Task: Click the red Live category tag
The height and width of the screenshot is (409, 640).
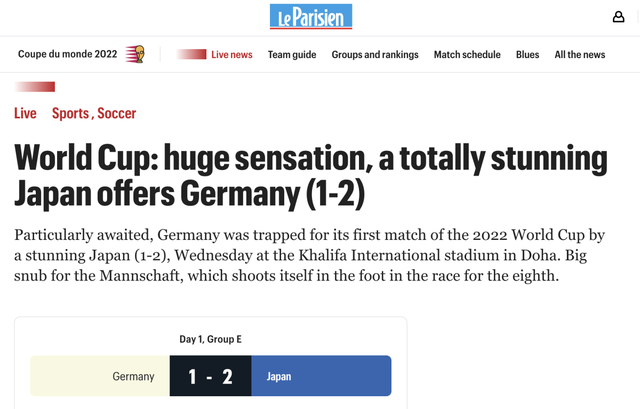Action: point(25,114)
